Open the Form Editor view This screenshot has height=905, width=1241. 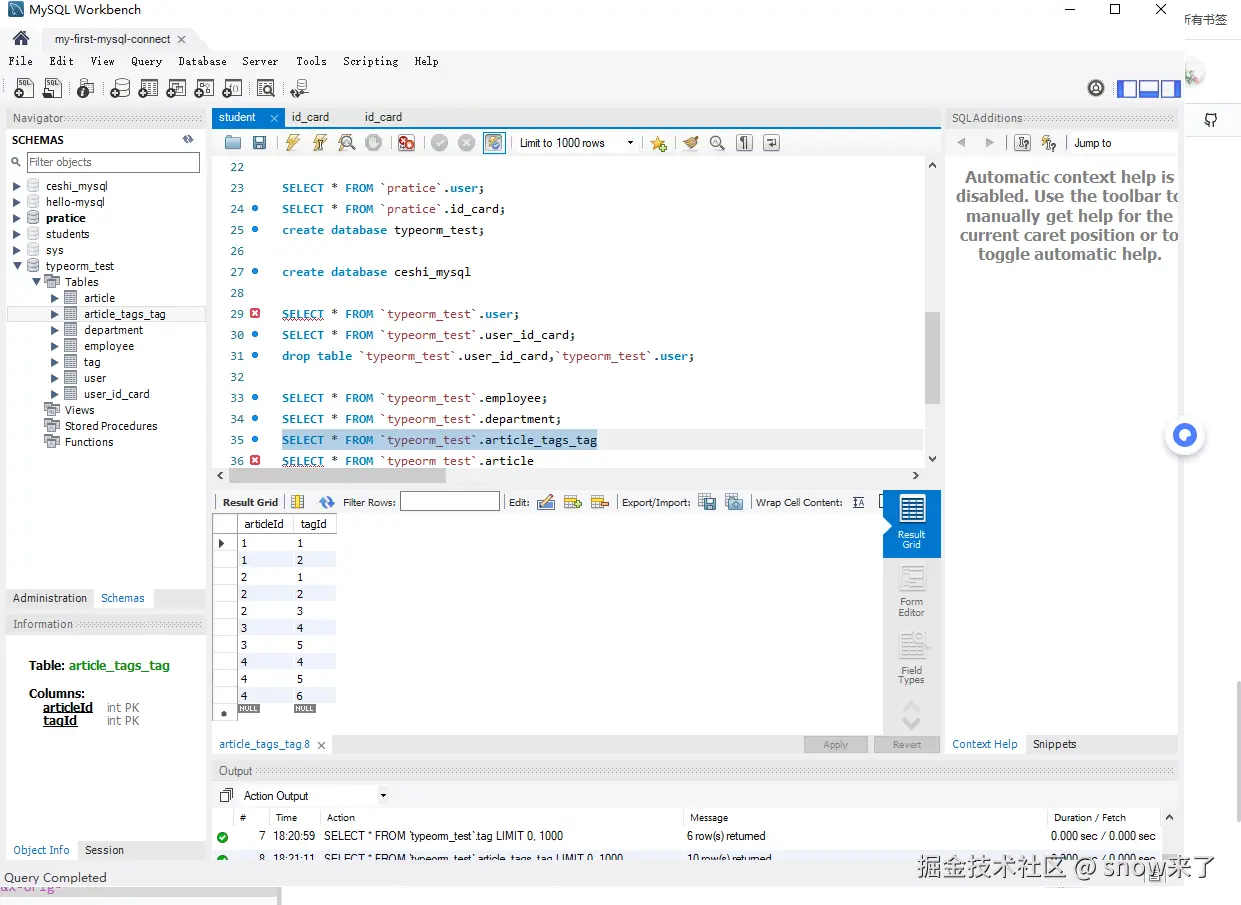[911, 591]
